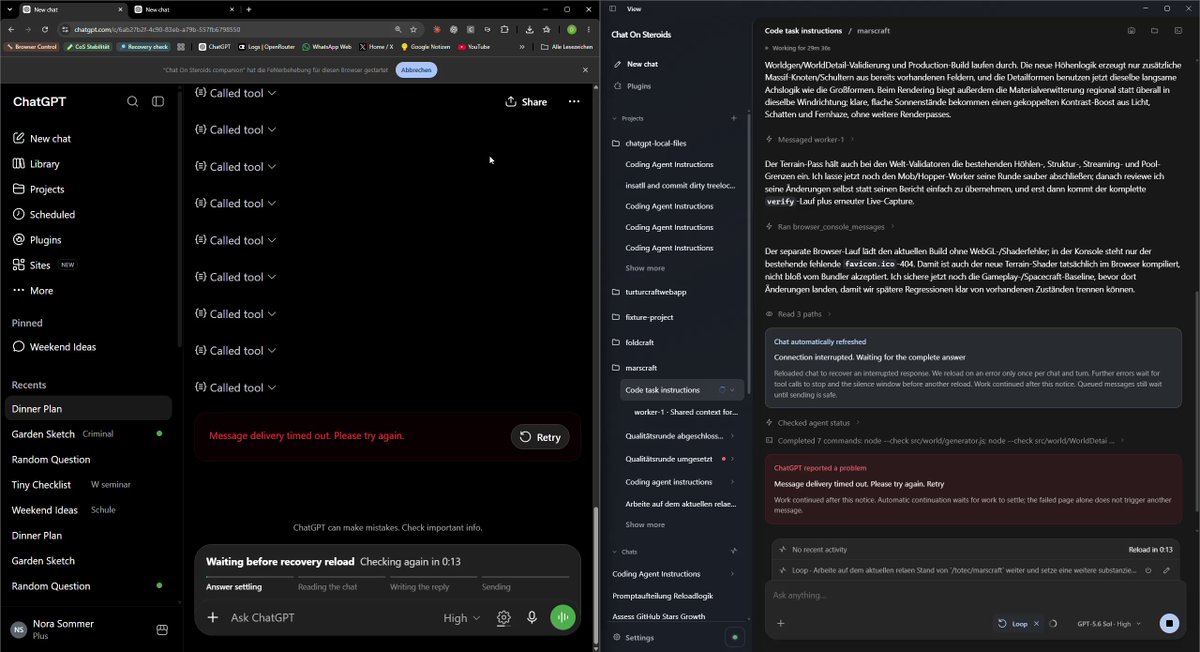Start voice mode with the green waveform button

tap(563, 618)
